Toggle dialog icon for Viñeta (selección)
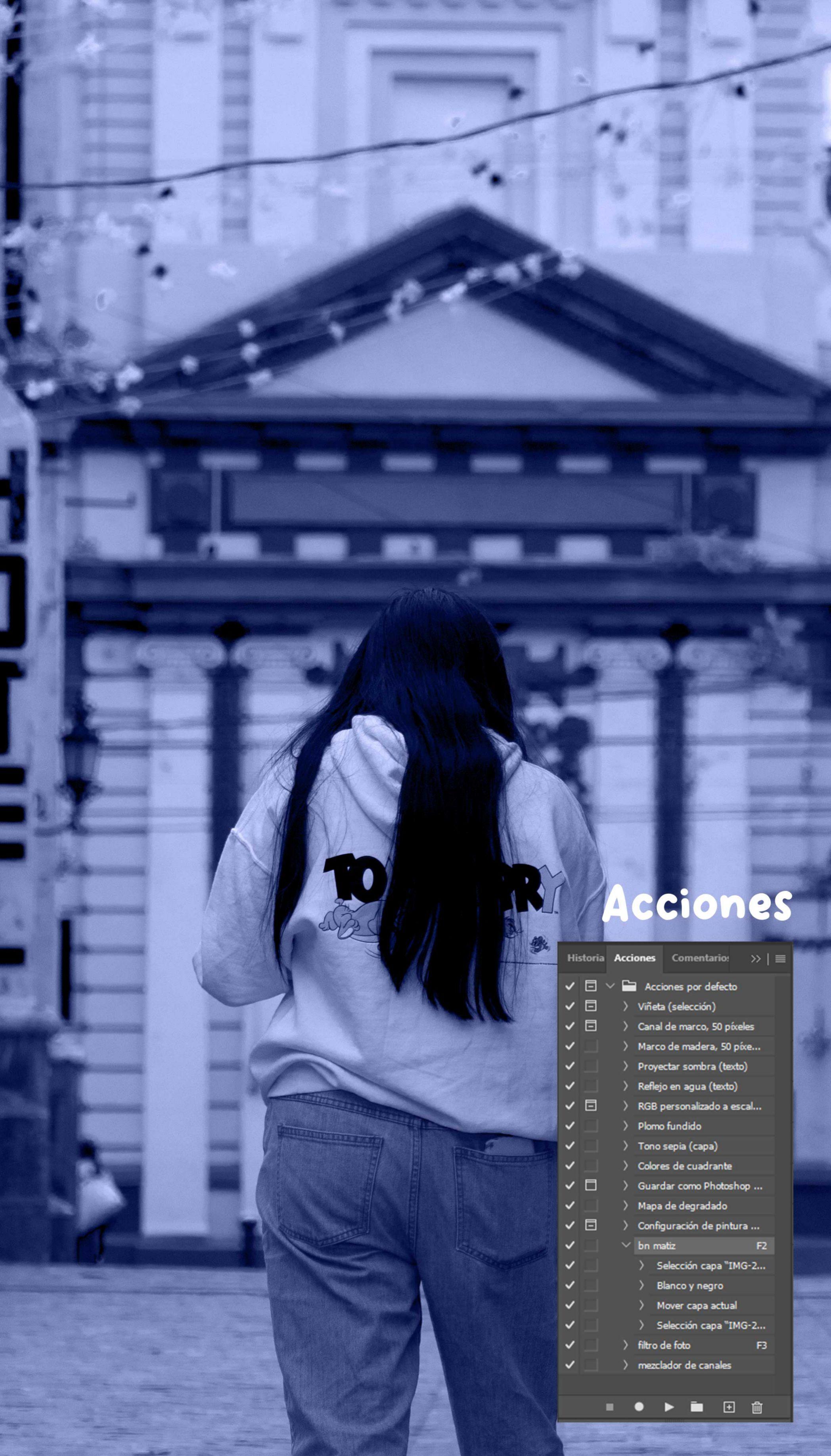The image size is (831, 1456). 591,1006
